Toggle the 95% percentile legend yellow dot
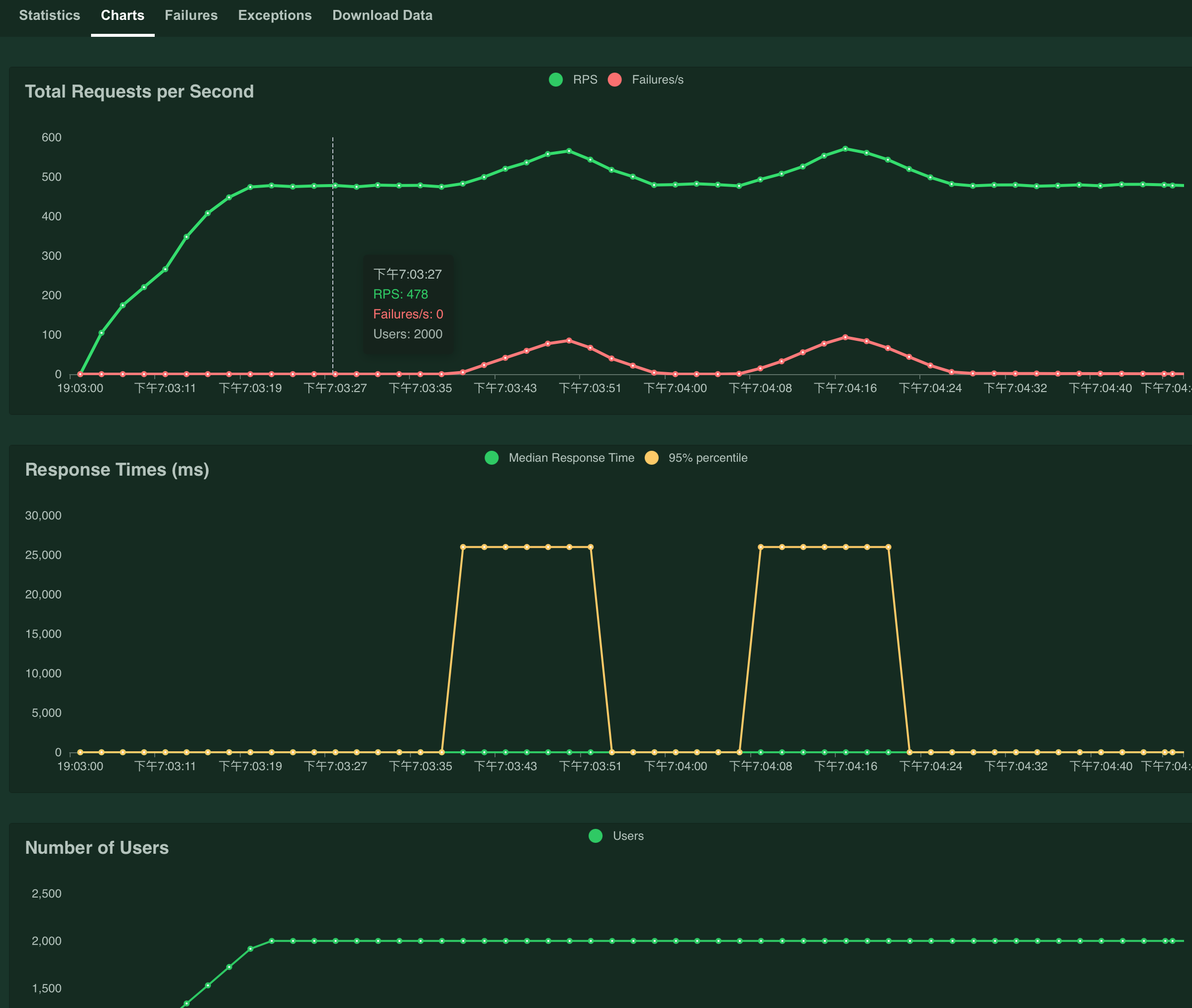This screenshot has height=1008, width=1192. (651, 458)
